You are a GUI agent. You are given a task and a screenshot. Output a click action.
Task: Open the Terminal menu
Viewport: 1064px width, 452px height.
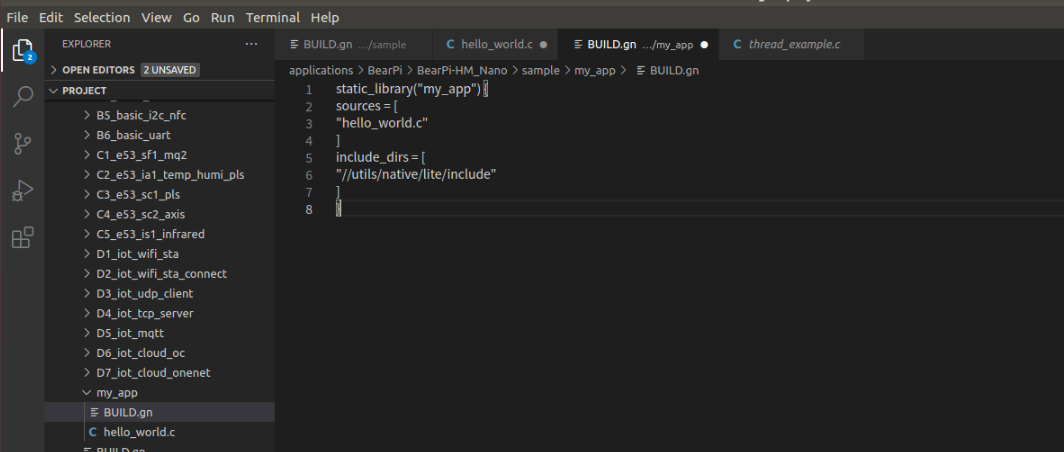point(272,17)
